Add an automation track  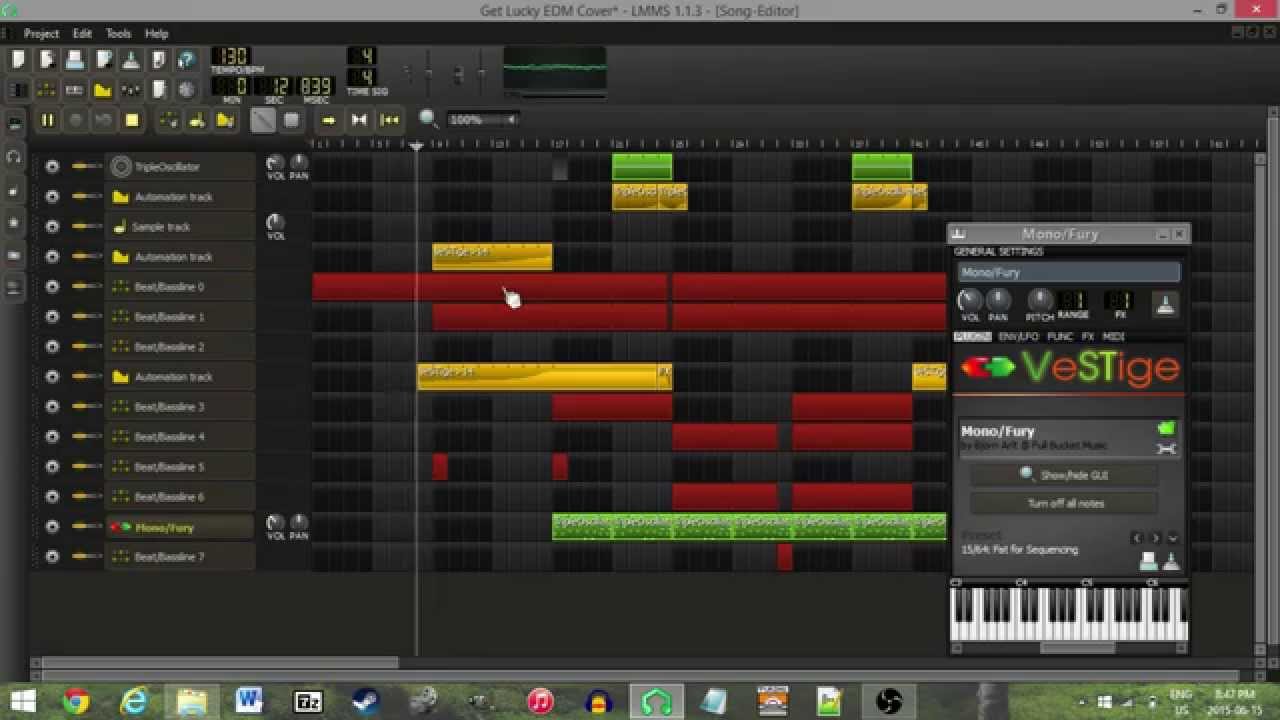(x=225, y=120)
